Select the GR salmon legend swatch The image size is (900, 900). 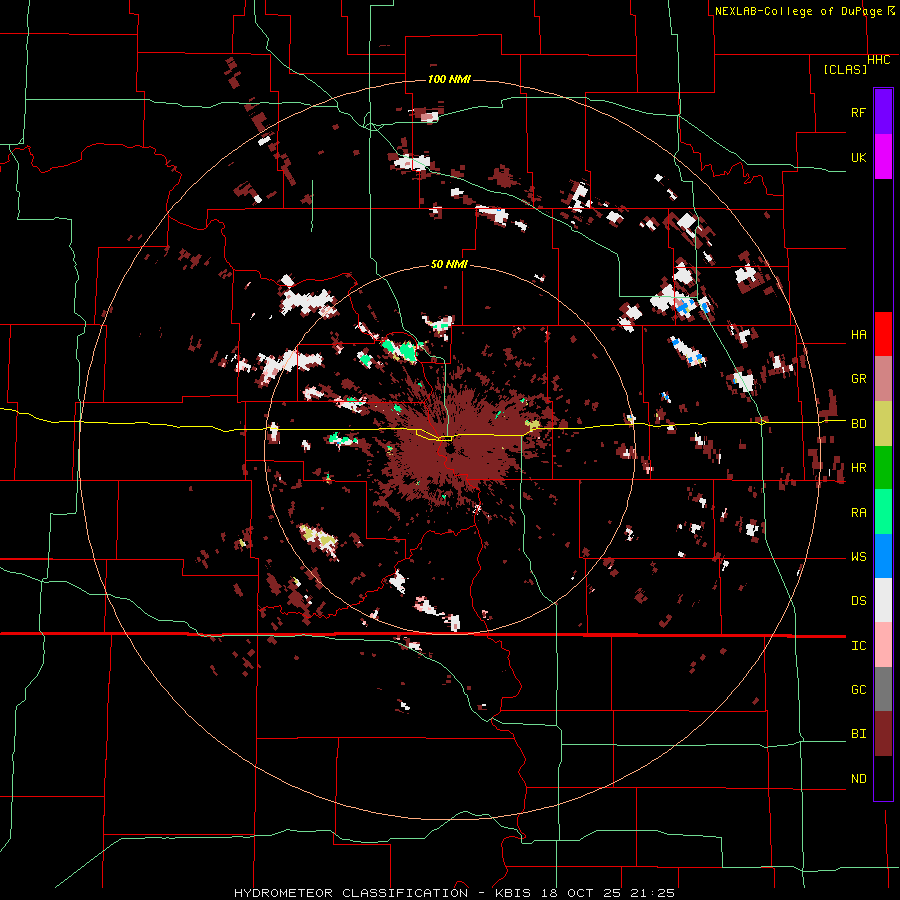(883, 379)
